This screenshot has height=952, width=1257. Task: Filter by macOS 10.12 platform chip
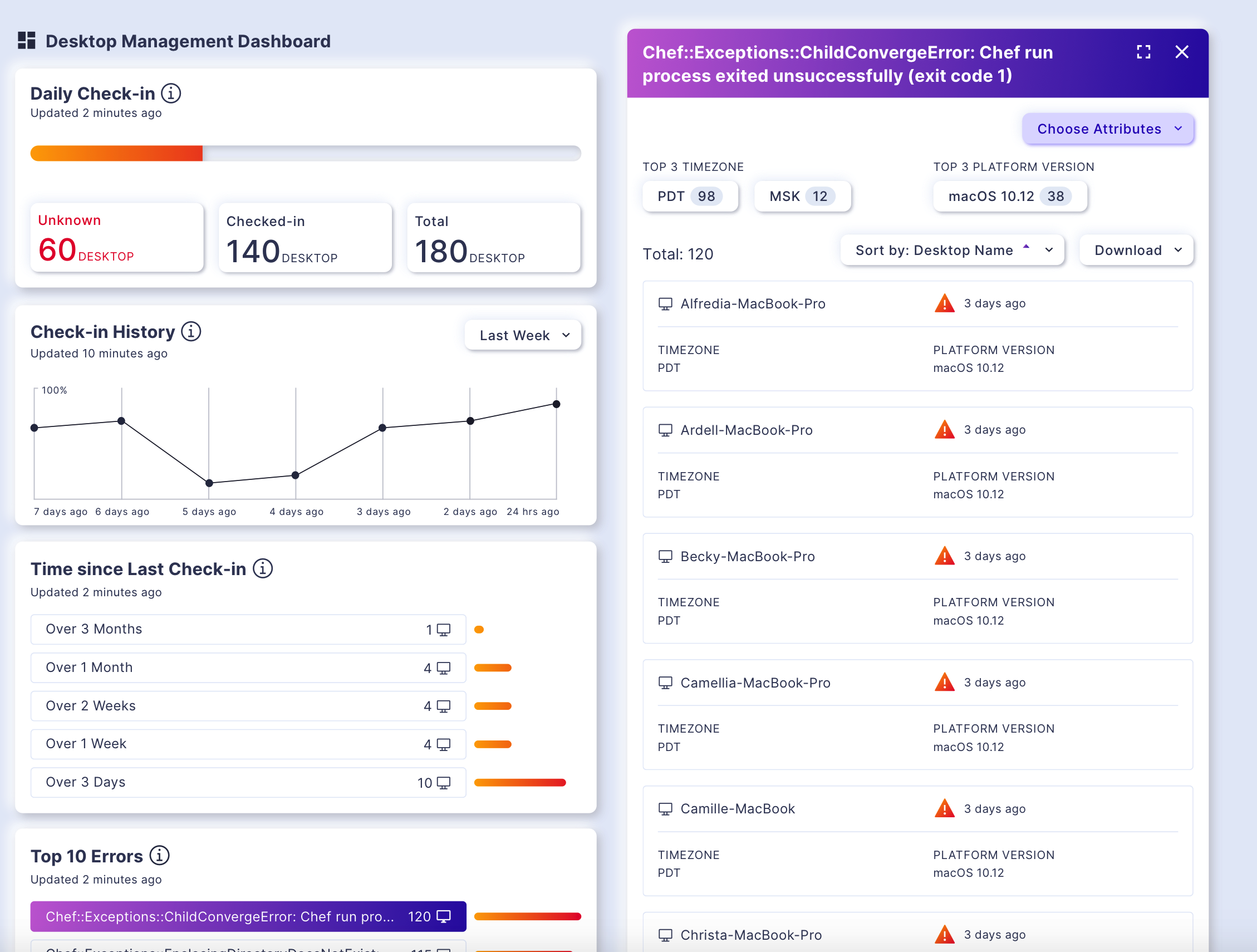(1009, 197)
